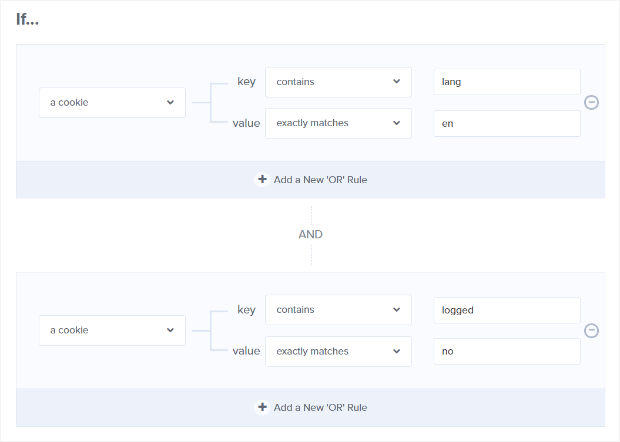620x442 pixels.
Task: Open the second 'a cookie' rule type dropdown
Action: tap(112, 331)
